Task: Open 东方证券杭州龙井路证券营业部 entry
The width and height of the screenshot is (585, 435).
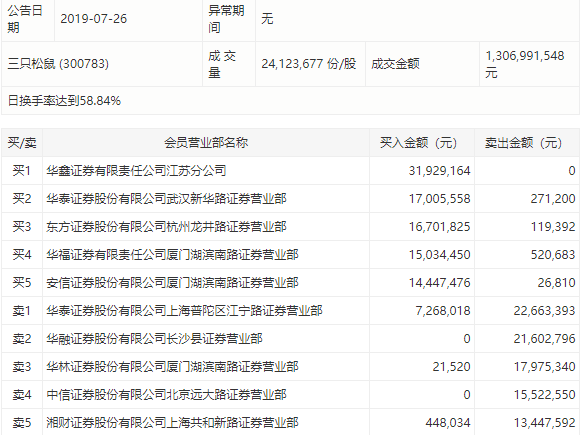Action: pyautogui.click(x=166, y=227)
